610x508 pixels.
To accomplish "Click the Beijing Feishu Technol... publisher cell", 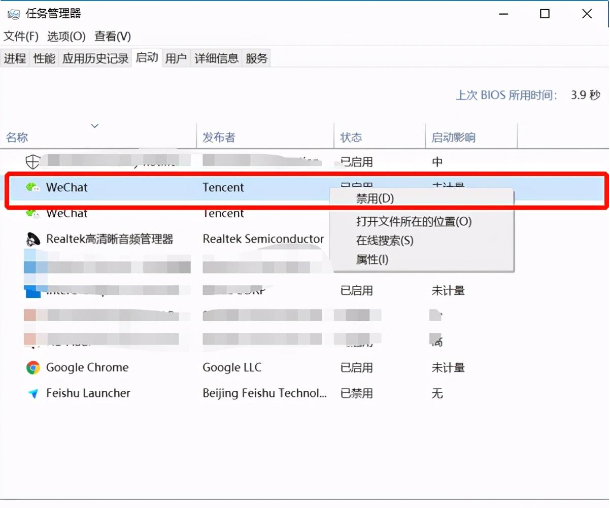I will click(265, 393).
